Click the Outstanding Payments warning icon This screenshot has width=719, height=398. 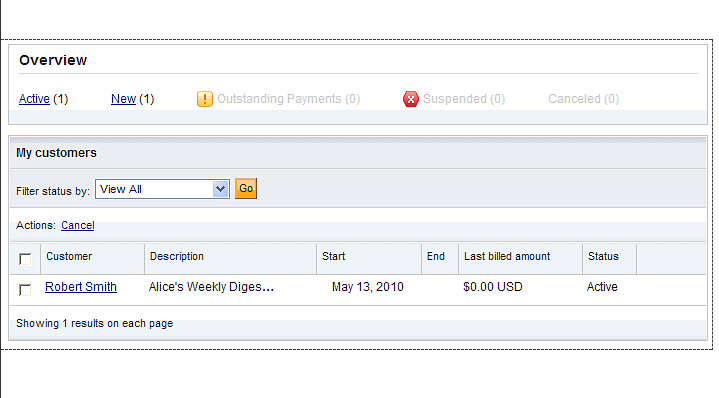[205, 99]
